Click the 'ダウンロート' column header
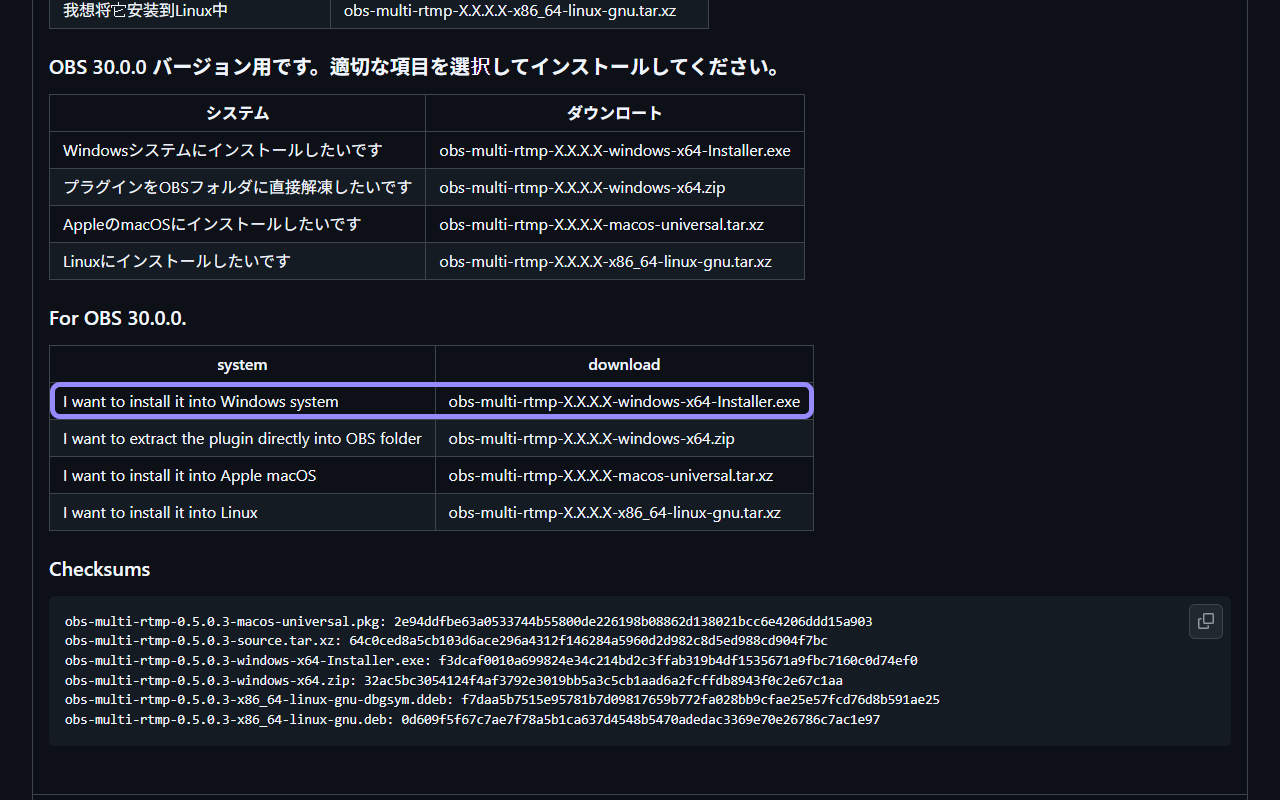 615,113
